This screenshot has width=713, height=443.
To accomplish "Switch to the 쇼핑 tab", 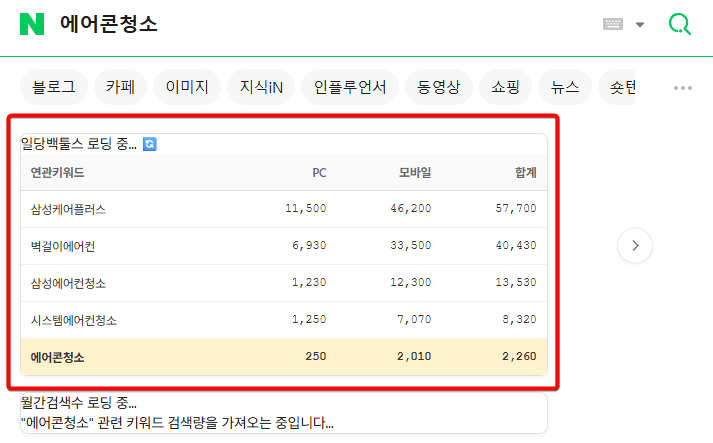I will point(505,88).
